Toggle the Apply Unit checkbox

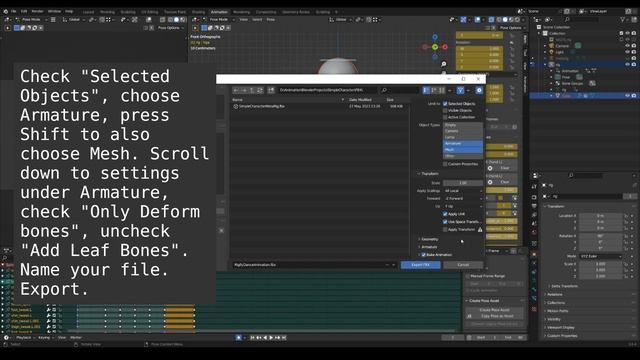point(445,214)
